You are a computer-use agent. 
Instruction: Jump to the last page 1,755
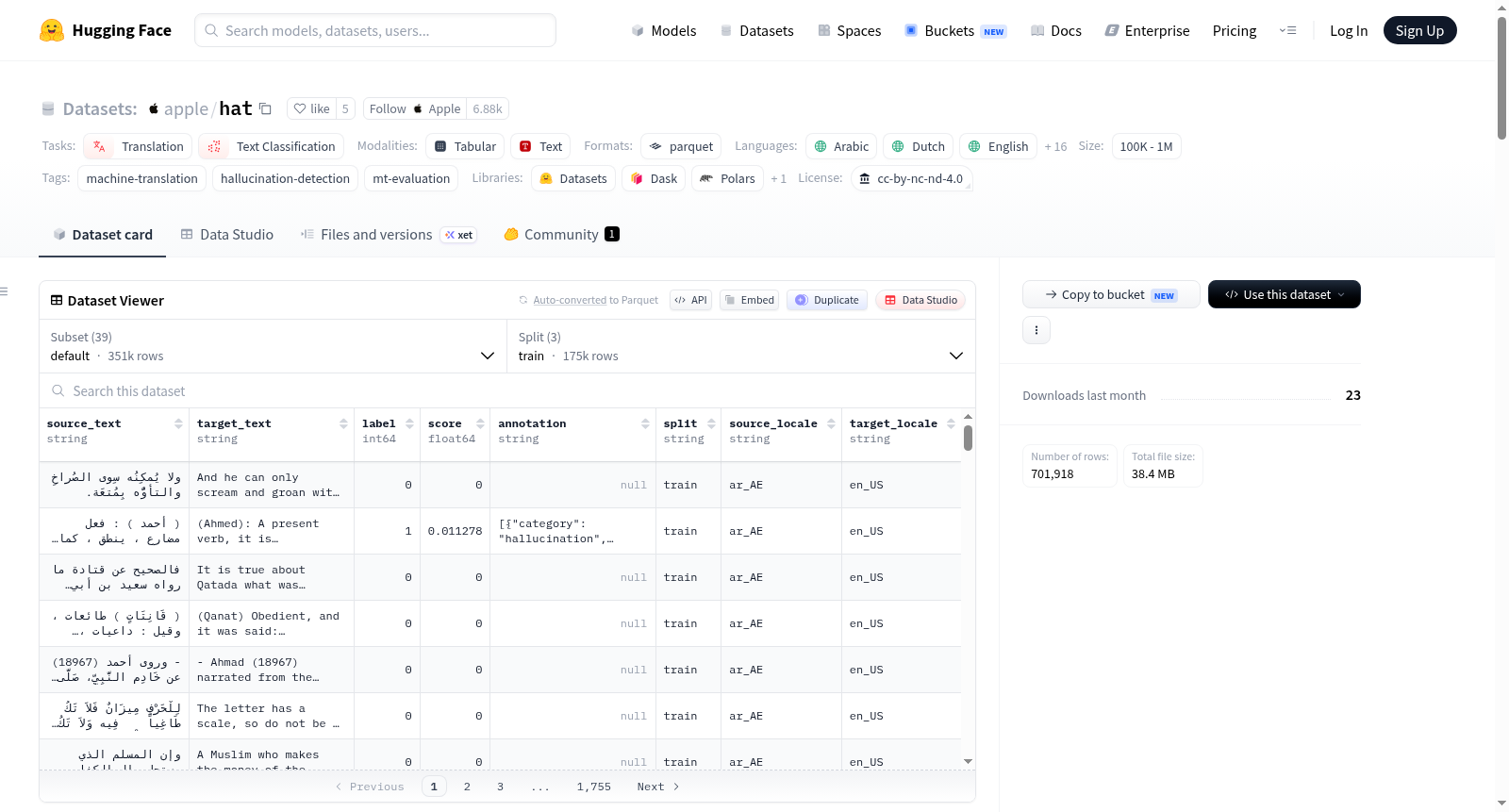pos(594,787)
